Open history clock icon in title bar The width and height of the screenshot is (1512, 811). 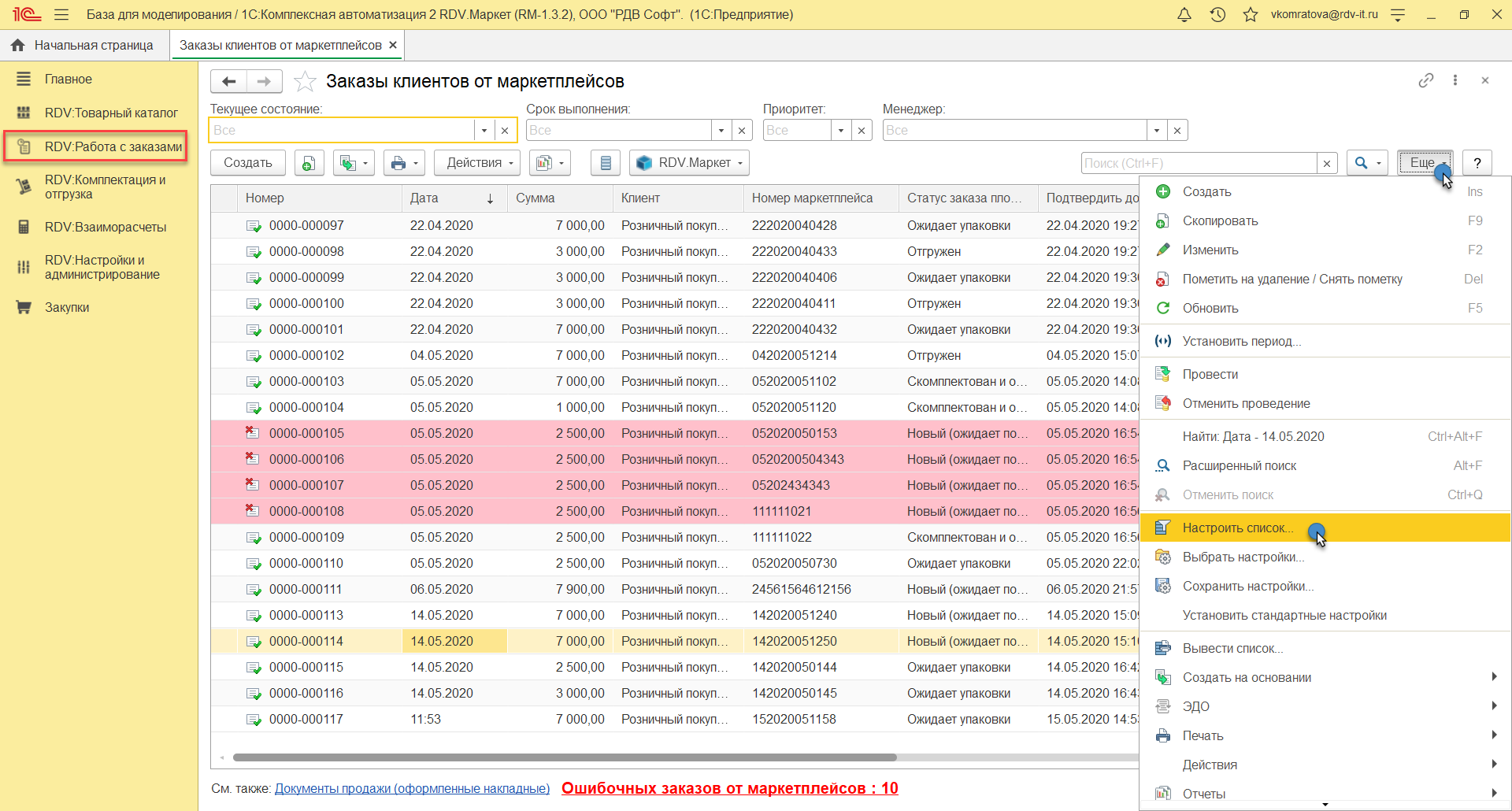[1217, 15]
